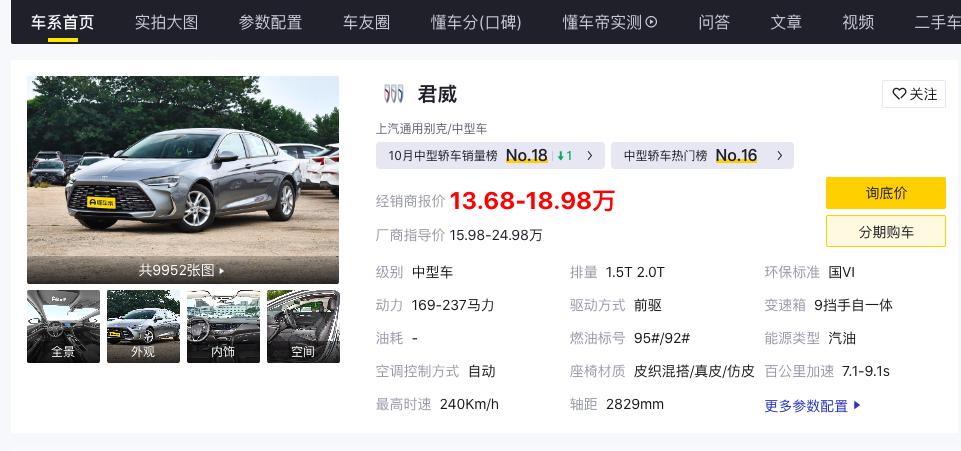Open the 全景 panorama thumbnail
Screen dimensions: 961x451
pos(63,326)
